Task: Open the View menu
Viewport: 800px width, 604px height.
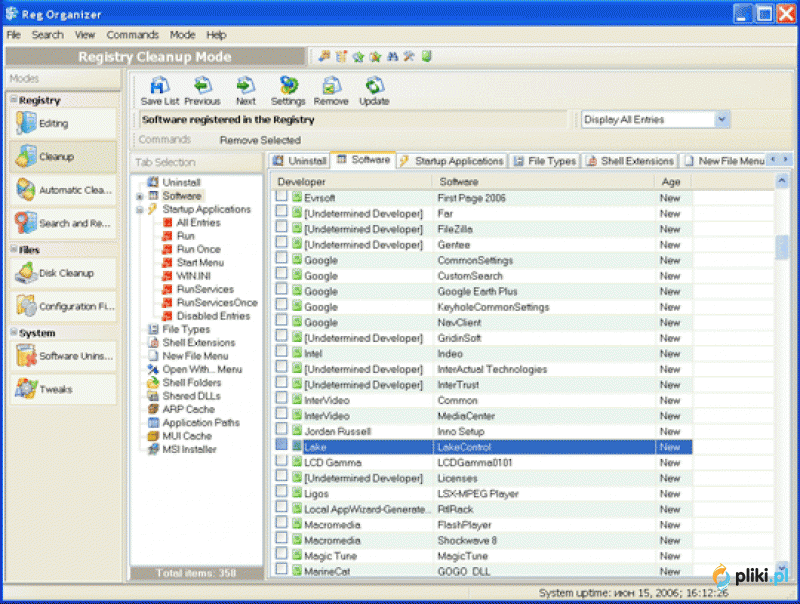Action: tap(85, 35)
